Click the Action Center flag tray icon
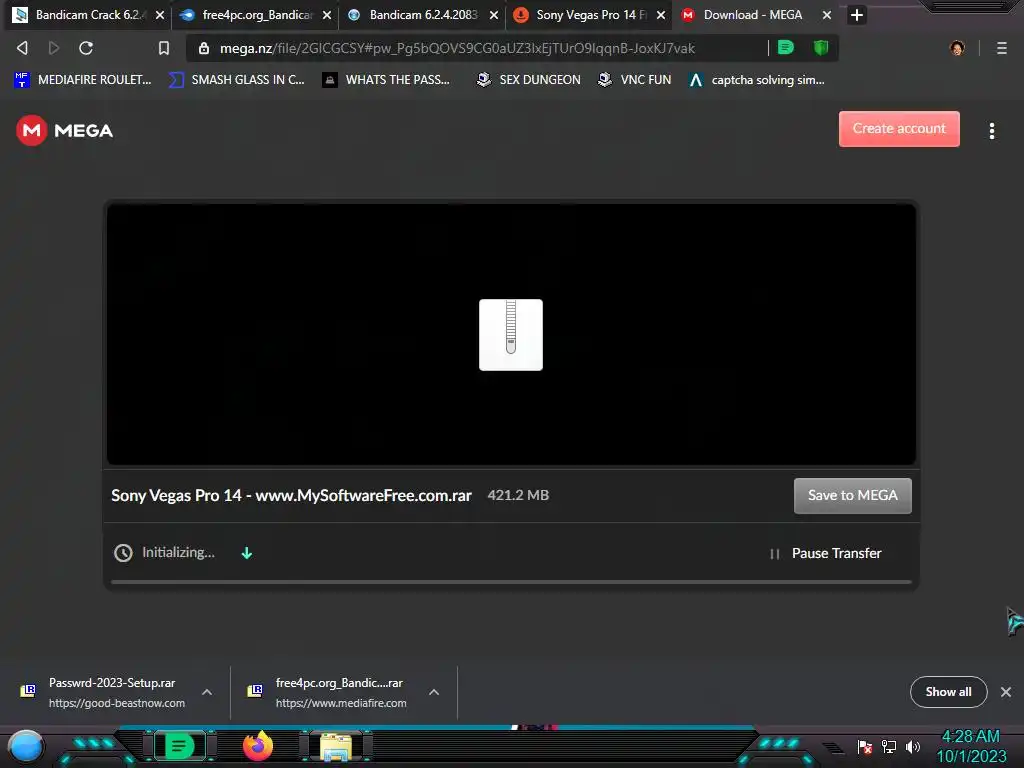The image size is (1024, 768). (x=865, y=747)
